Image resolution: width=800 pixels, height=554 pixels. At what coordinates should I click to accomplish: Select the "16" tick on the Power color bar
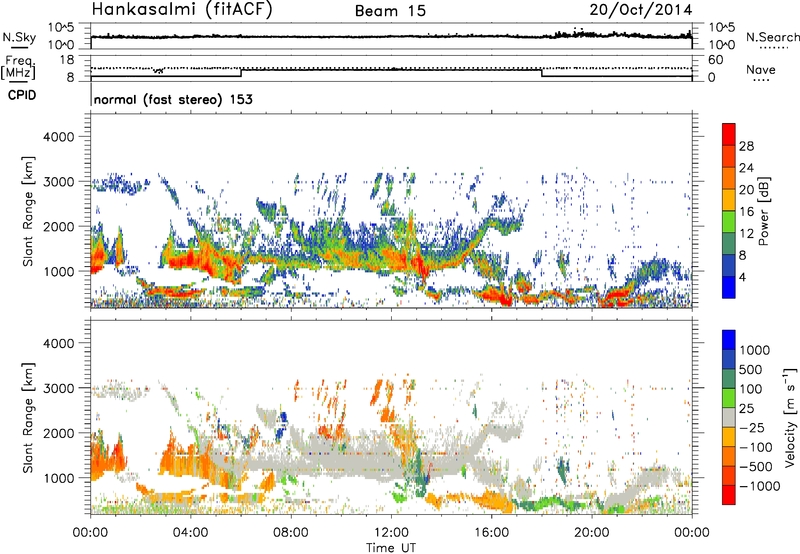pos(746,211)
